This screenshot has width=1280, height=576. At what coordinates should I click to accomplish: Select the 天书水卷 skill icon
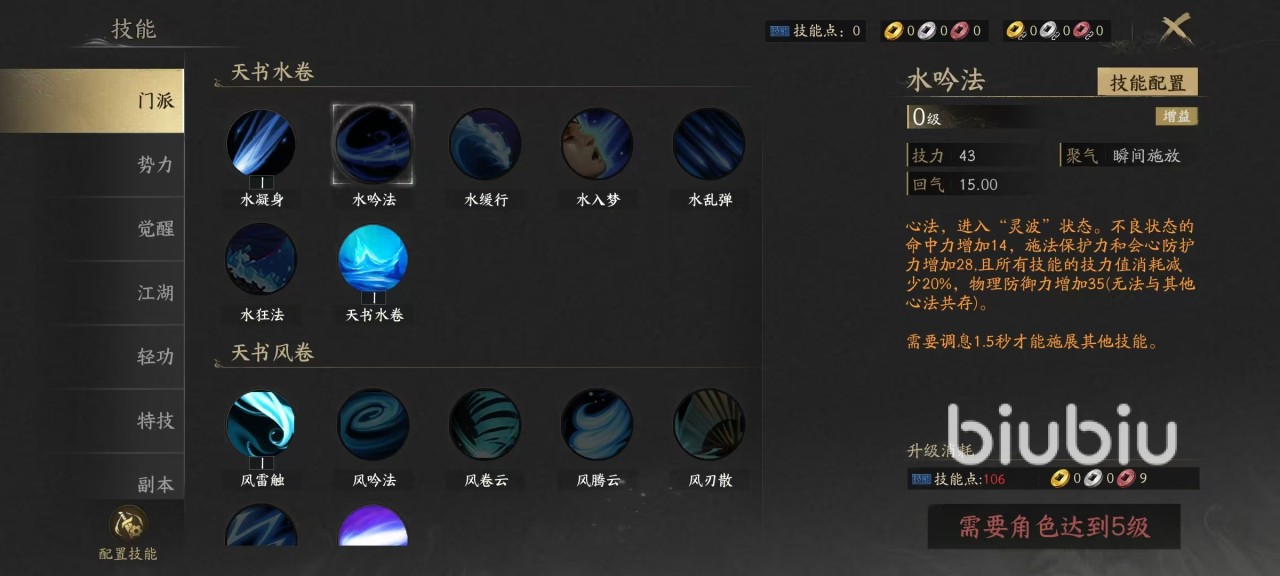pos(373,259)
